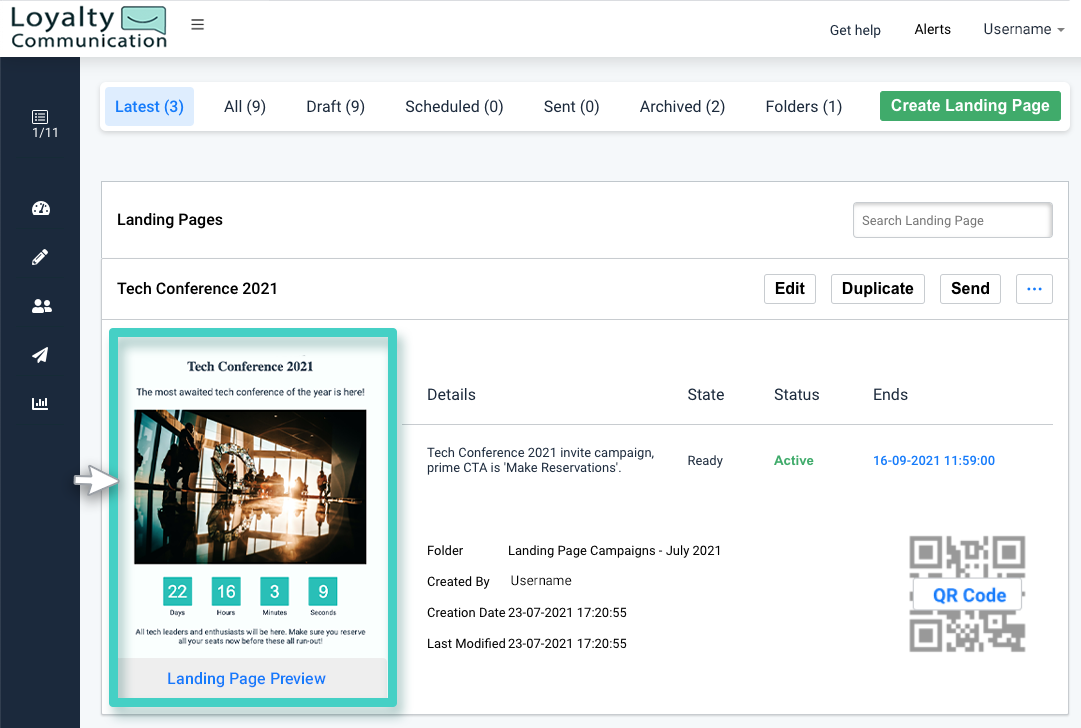Expand the Username dropdown menu
The image size is (1081, 728).
click(x=1024, y=29)
